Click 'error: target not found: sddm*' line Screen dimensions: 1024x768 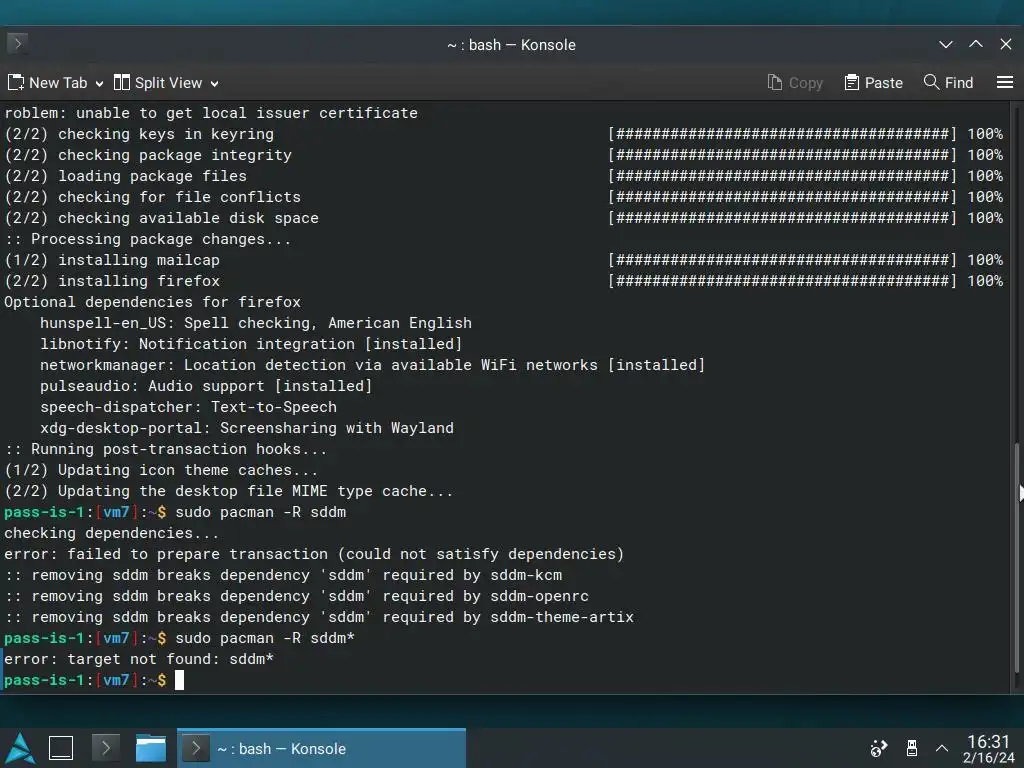(x=138, y=659)
